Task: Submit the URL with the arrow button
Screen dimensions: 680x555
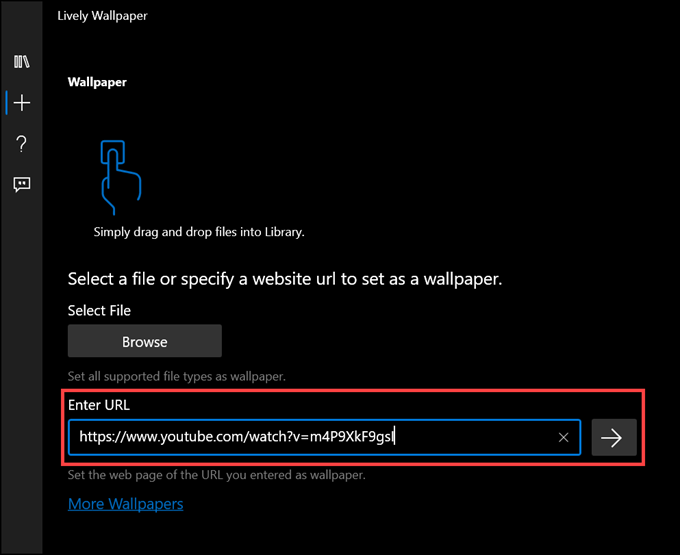Action: pos(614,437)
